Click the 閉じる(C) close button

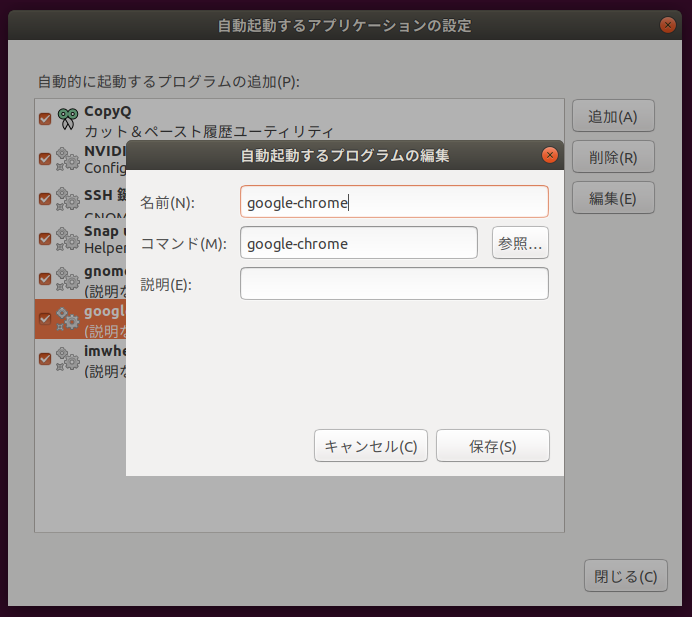(x=625, y=576)
